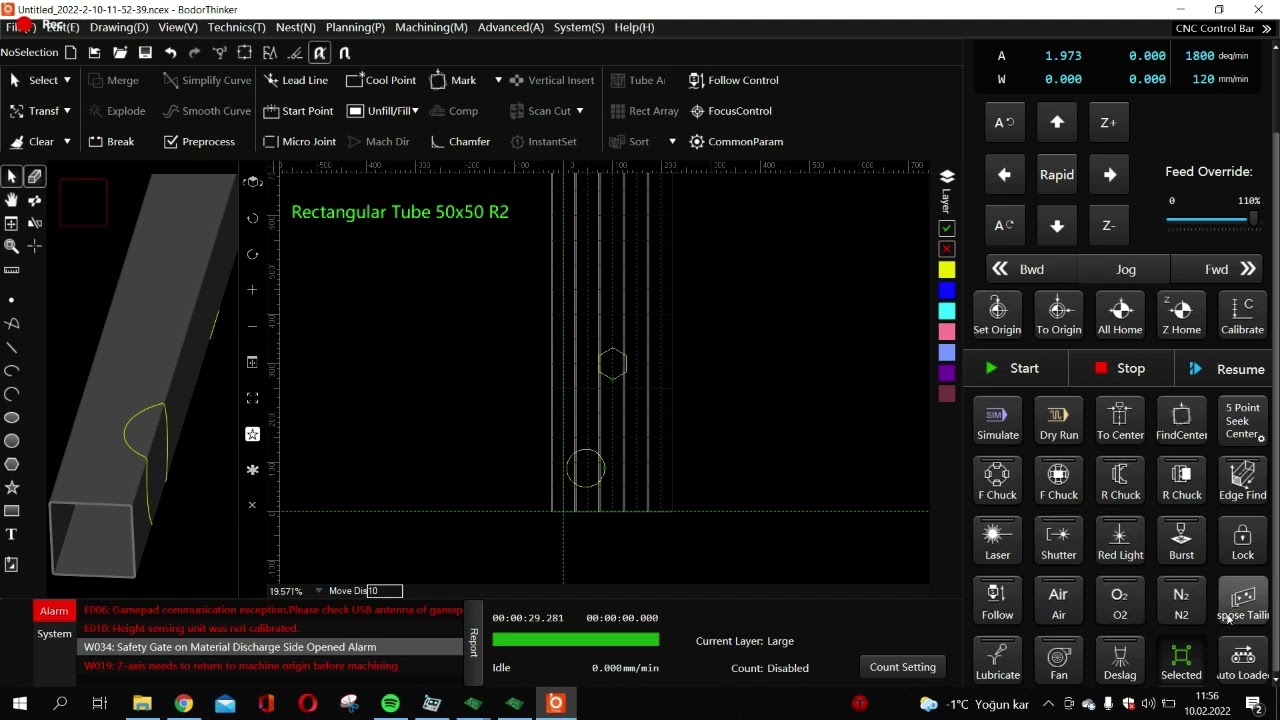Expand the Unfill/Fill dropdown
This screenshot has height=720, width=1280.
click(x=415, y=111)
